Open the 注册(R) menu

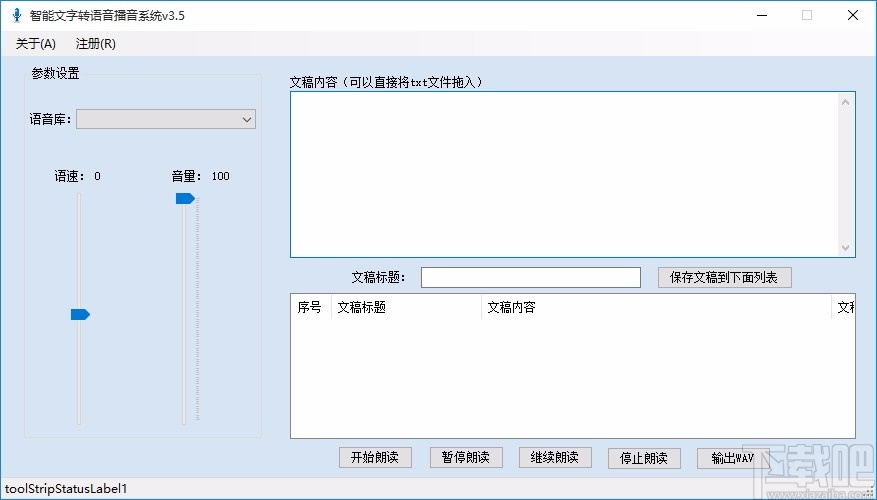coord(96,44)
